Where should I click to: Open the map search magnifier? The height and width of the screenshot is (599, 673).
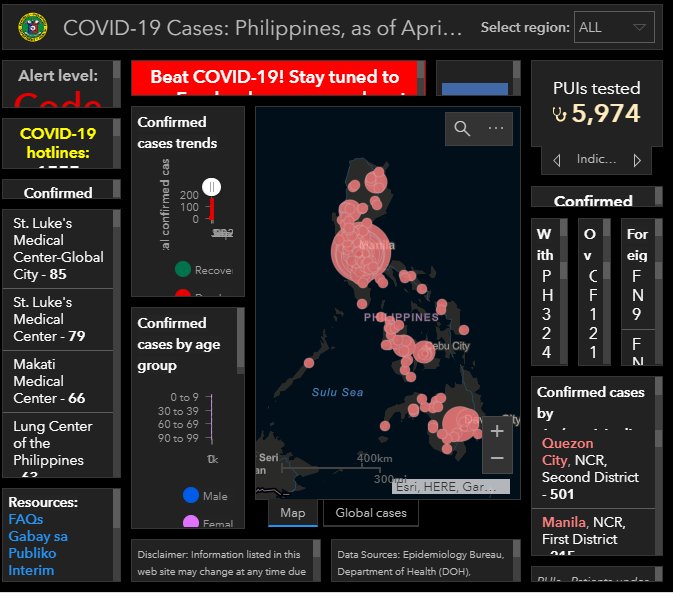click(x=462, y=129)
